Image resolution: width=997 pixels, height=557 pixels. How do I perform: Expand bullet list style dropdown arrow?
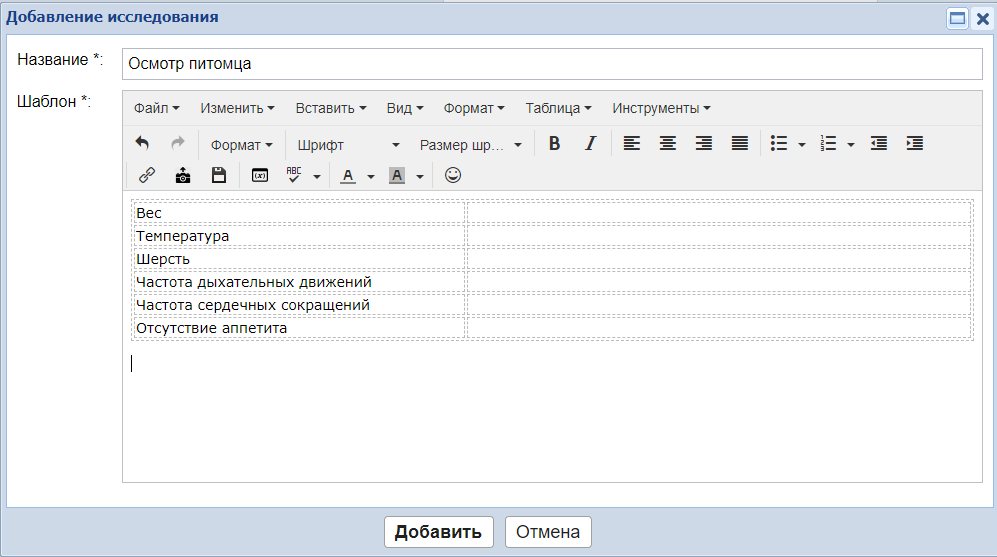[802, 145]
